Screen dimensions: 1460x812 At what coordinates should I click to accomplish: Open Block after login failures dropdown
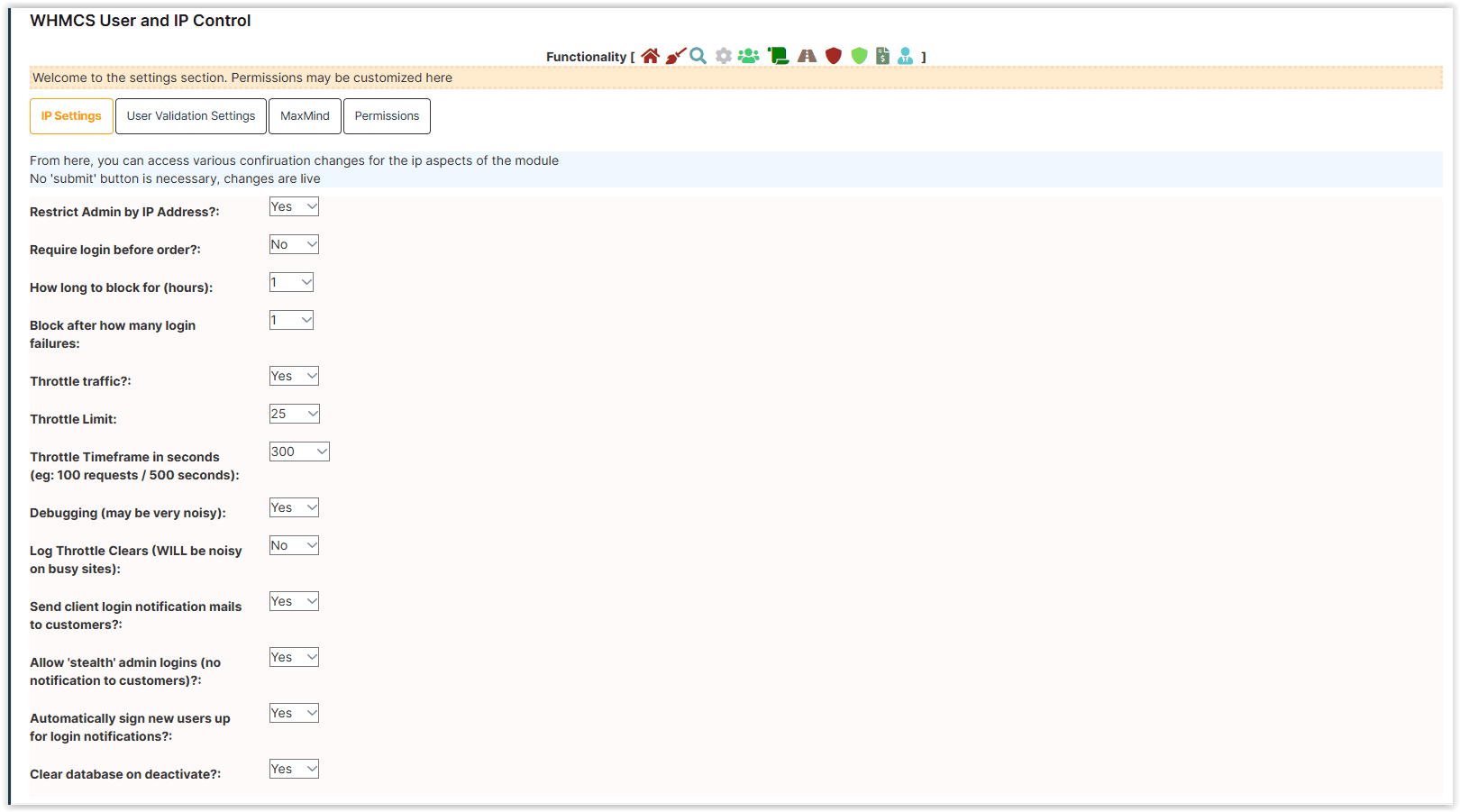[291, 320]
